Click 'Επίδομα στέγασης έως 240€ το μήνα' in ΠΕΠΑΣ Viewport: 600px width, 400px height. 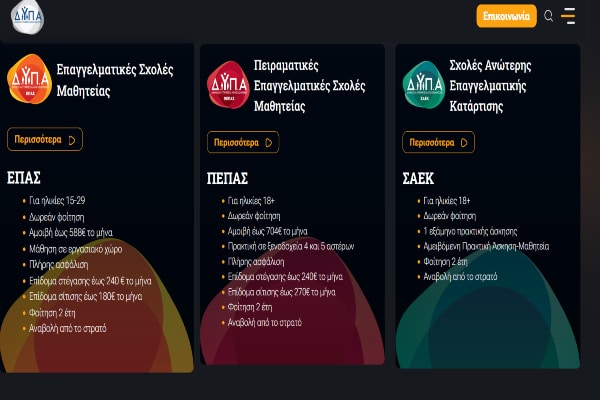(x=285, y=277)
